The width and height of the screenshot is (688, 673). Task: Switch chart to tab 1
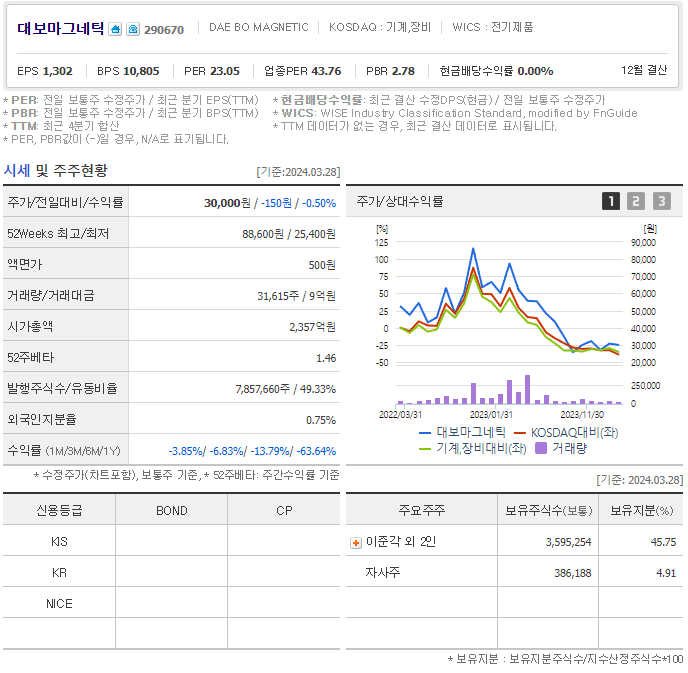tap(610, 201)
